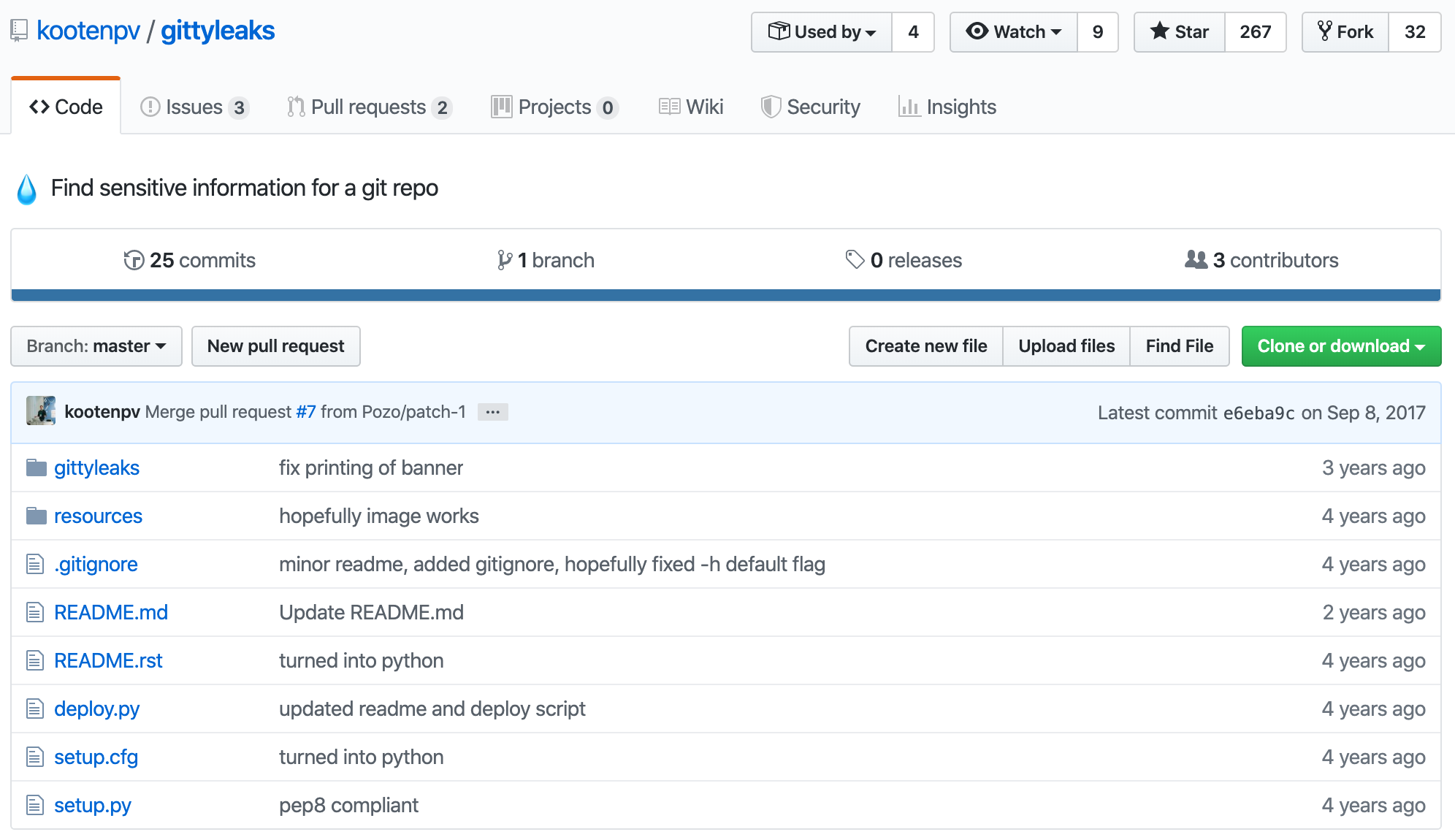Click the commits history clock icon

(134, 260)
